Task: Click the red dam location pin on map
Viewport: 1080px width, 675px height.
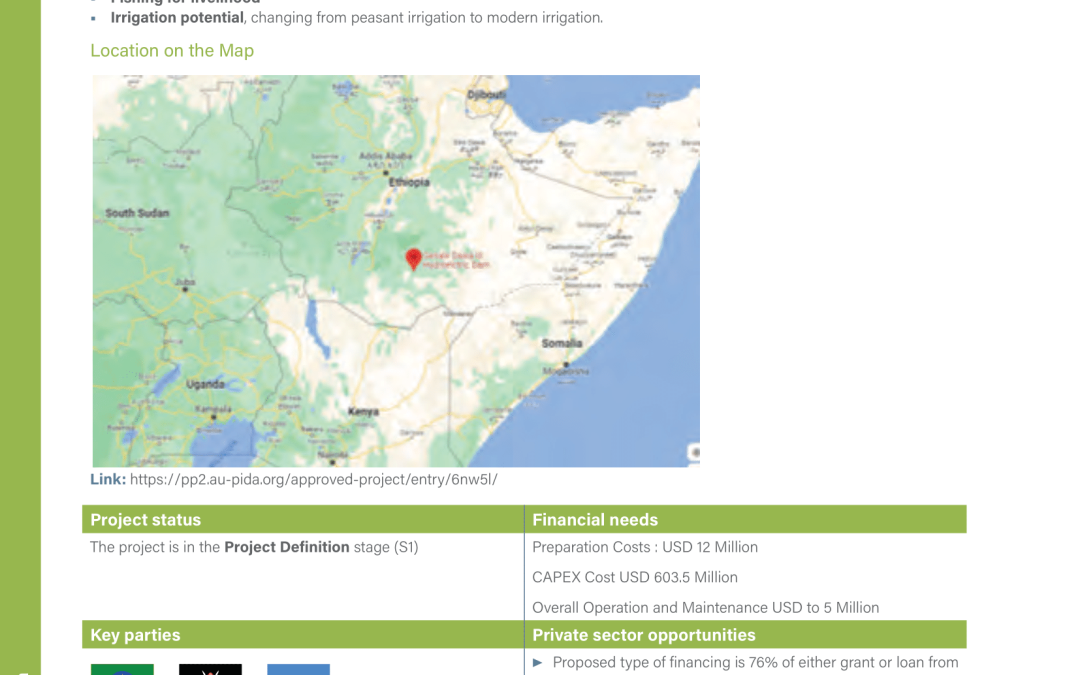Action: pyautogui.click(x=413, y=259)
